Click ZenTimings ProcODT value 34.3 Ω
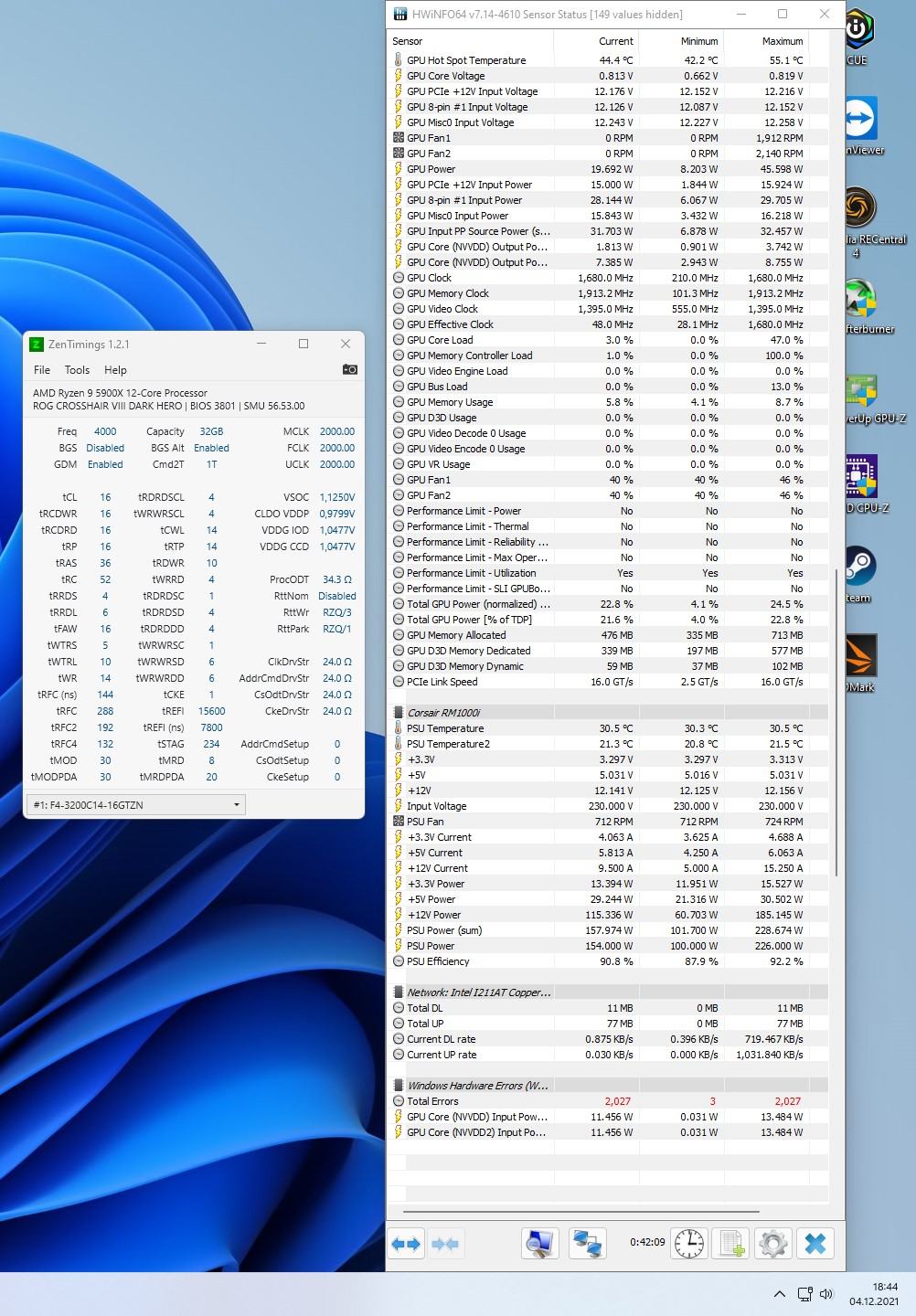This screenshot has width=916, height=1316. tap(337, 579)
